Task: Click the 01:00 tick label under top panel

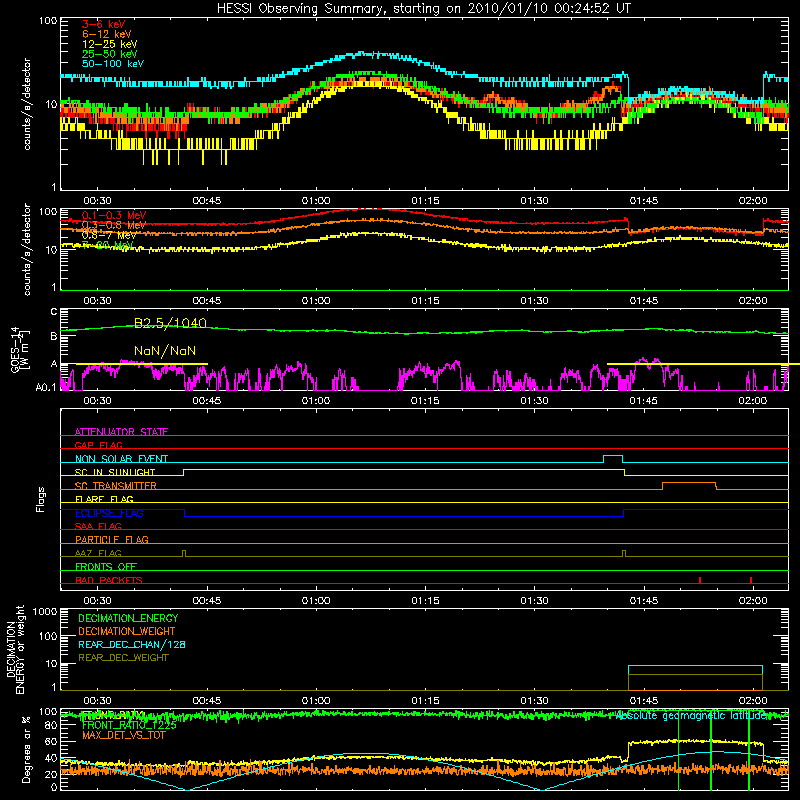Action: tap(316, 201)
